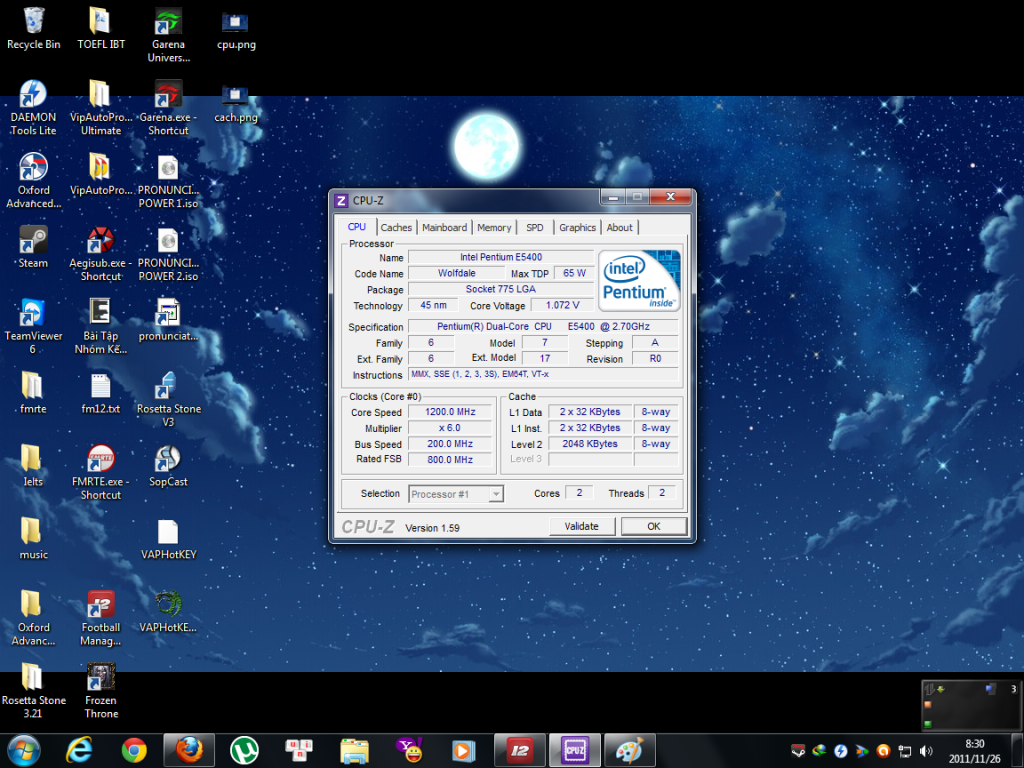Viewport: 1024px width, 768px height.
Task: Open Windows Media Player taskbar icon
Action: point(464,750)
